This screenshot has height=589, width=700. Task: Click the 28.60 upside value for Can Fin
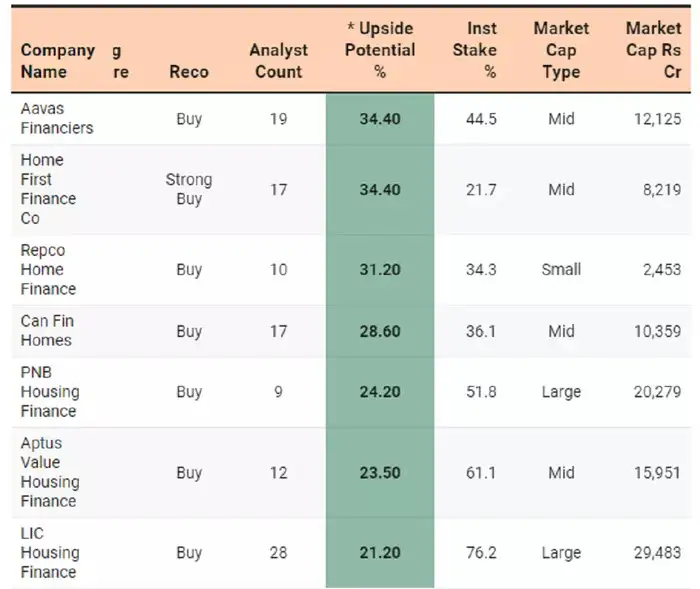click(380, 331)
